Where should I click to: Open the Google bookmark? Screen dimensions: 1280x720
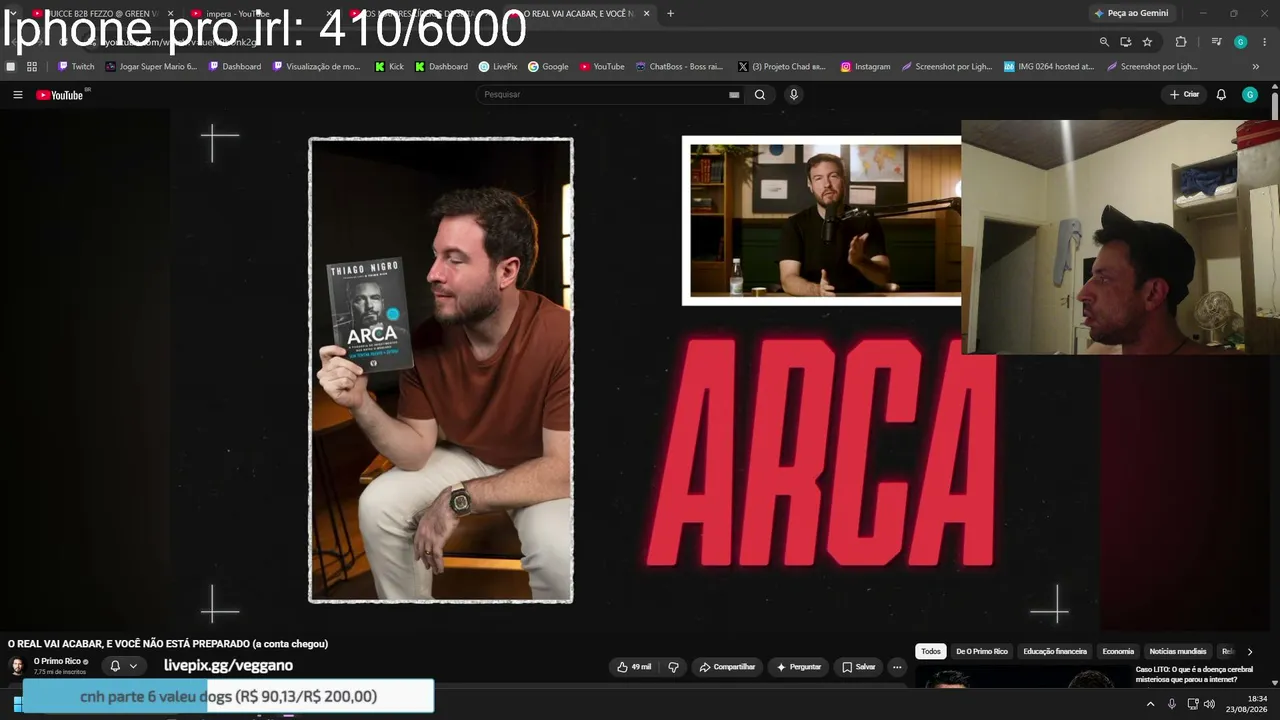[x=548, y=67]
